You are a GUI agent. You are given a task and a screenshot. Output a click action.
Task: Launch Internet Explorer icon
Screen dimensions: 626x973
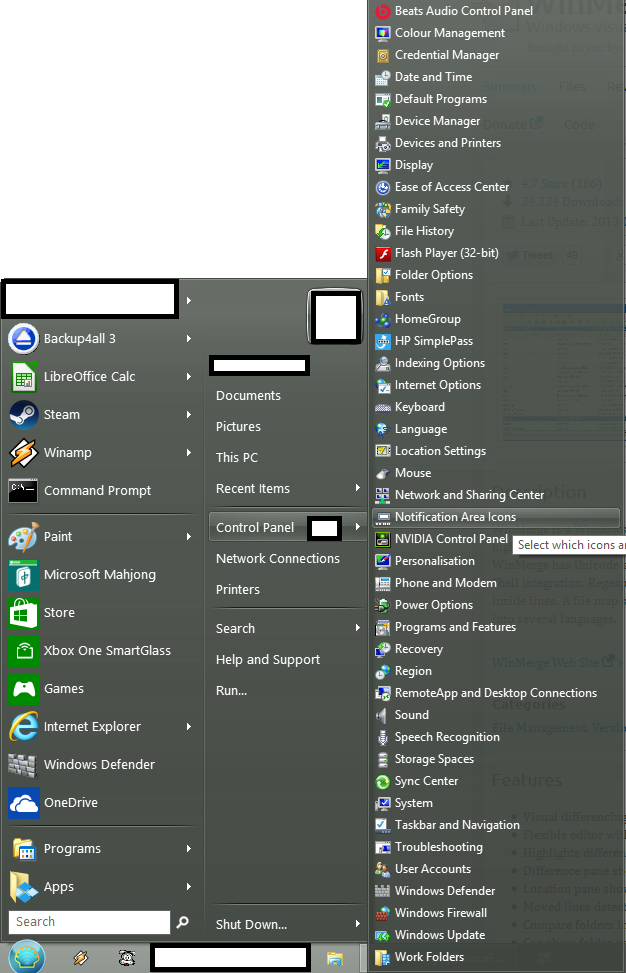(24, 727)
